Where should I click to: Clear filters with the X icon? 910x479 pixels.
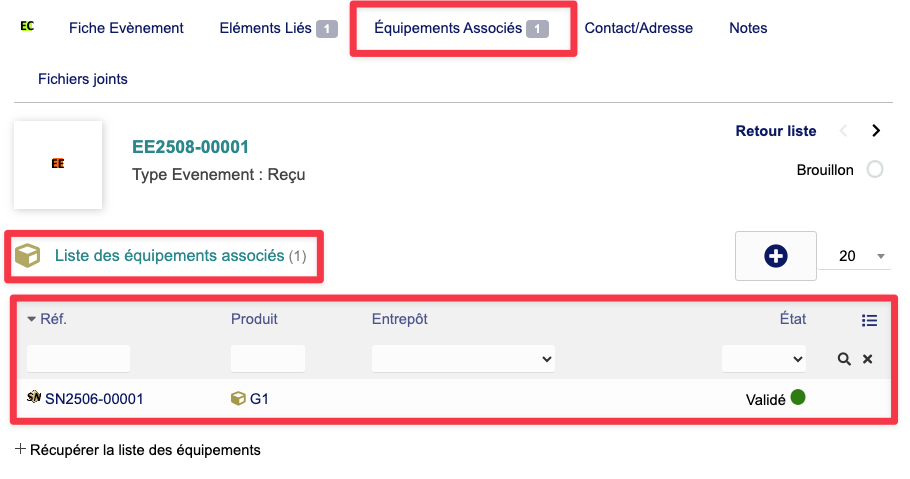[x=868, y=359]
